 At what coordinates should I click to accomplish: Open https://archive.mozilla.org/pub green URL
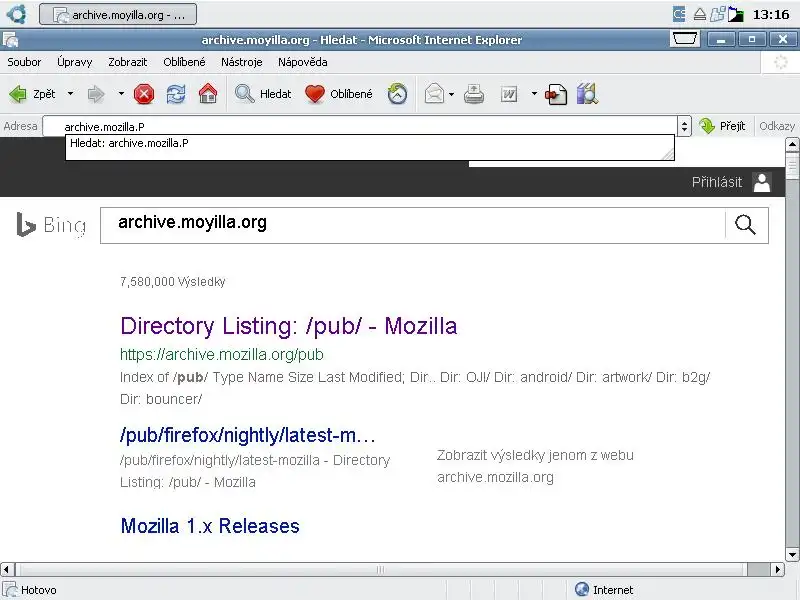click(222, 355)
